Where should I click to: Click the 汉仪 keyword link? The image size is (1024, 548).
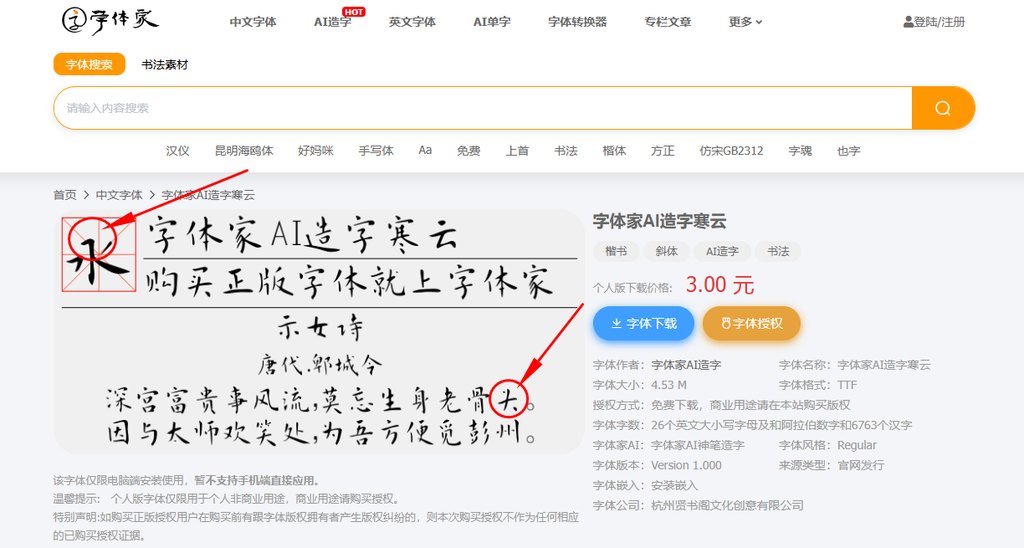(177, 151)
